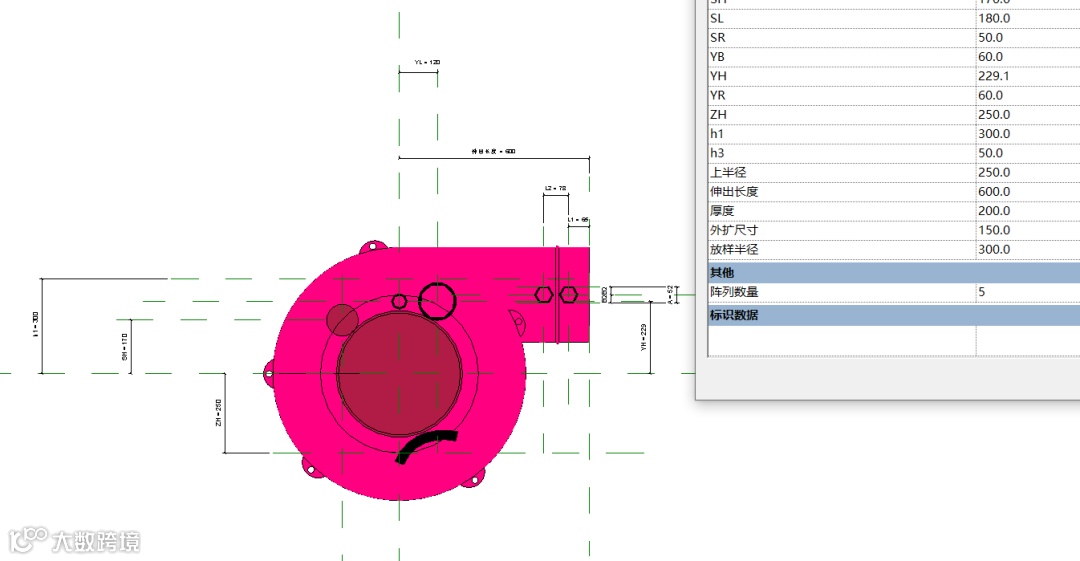1080x561 pixels.
Task: Select the YH = 229 vertical dimension
Action: pyautogui.click(x=644, y=338)
